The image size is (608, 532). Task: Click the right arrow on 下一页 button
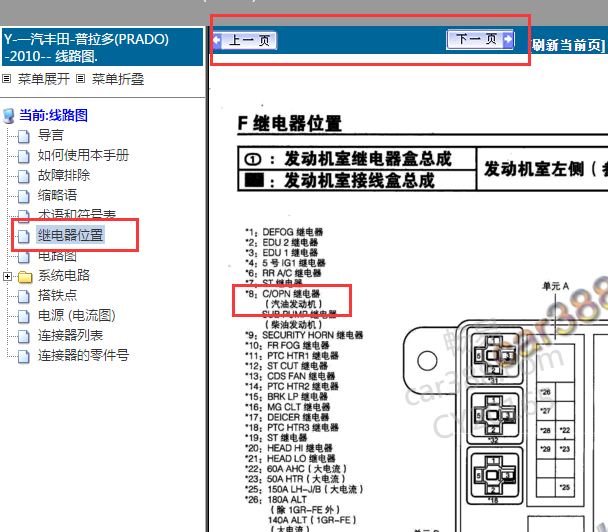[x=508, y=39]
